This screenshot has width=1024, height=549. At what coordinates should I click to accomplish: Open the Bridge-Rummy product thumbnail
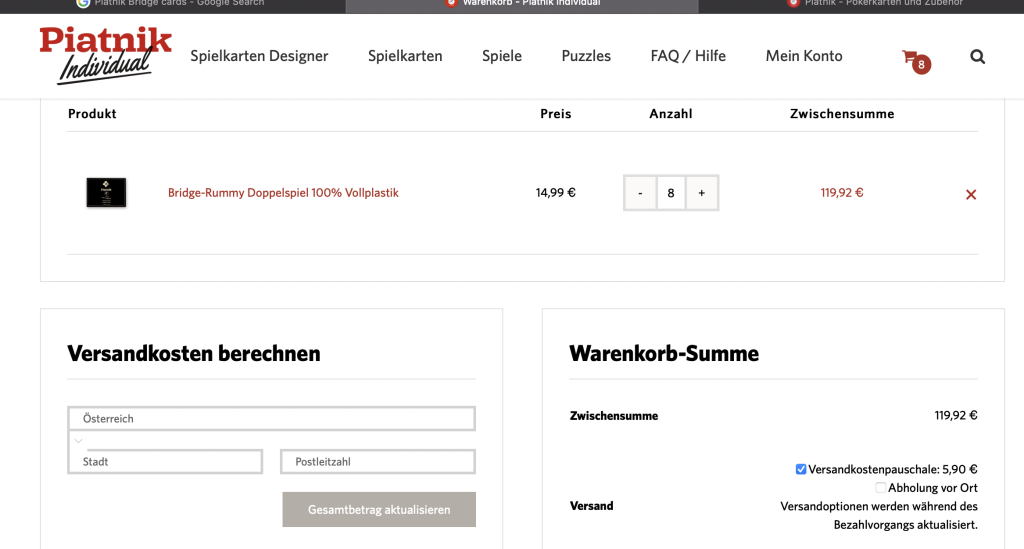(106, 193)
